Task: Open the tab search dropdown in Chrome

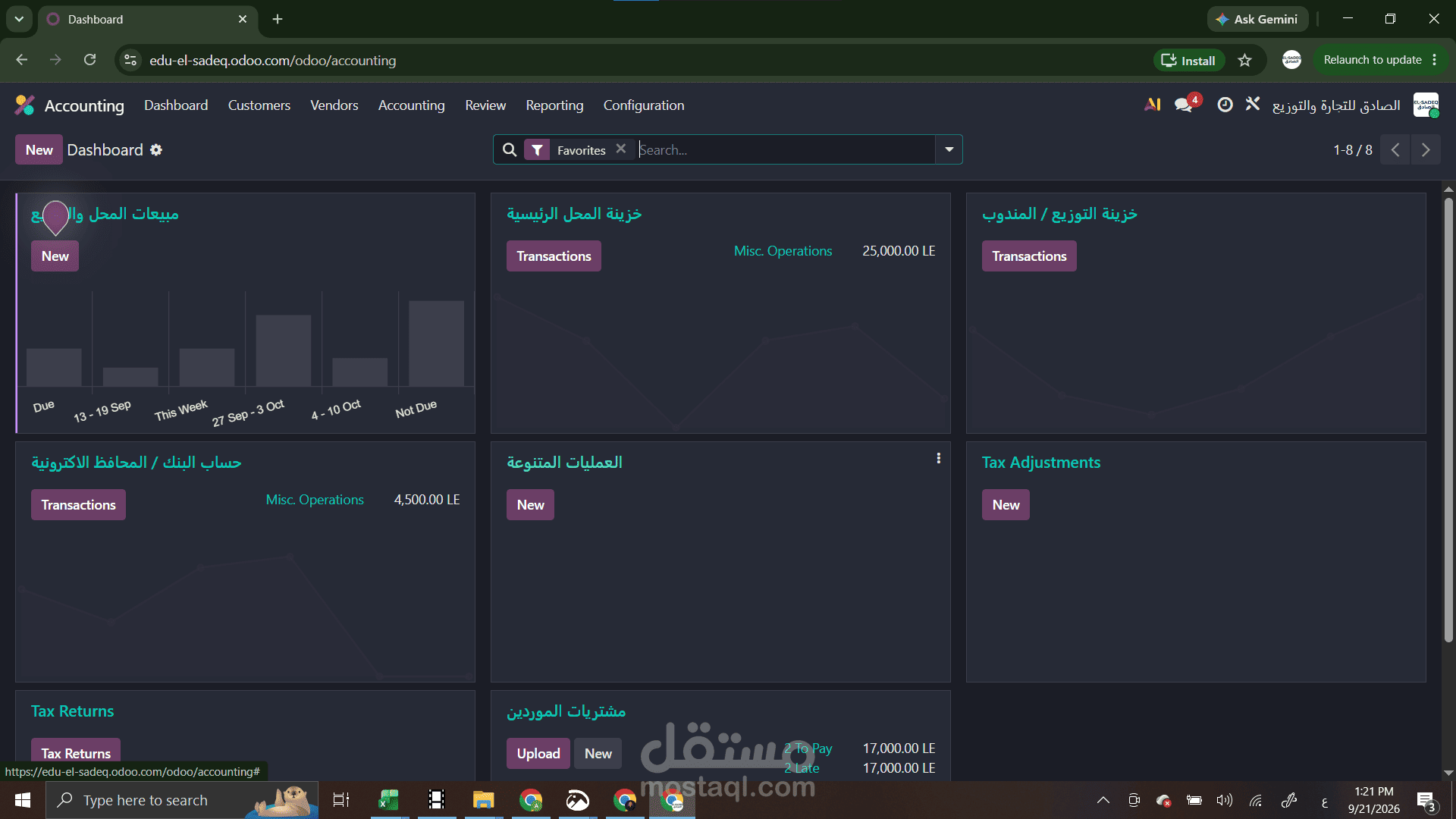Action: 19,19
